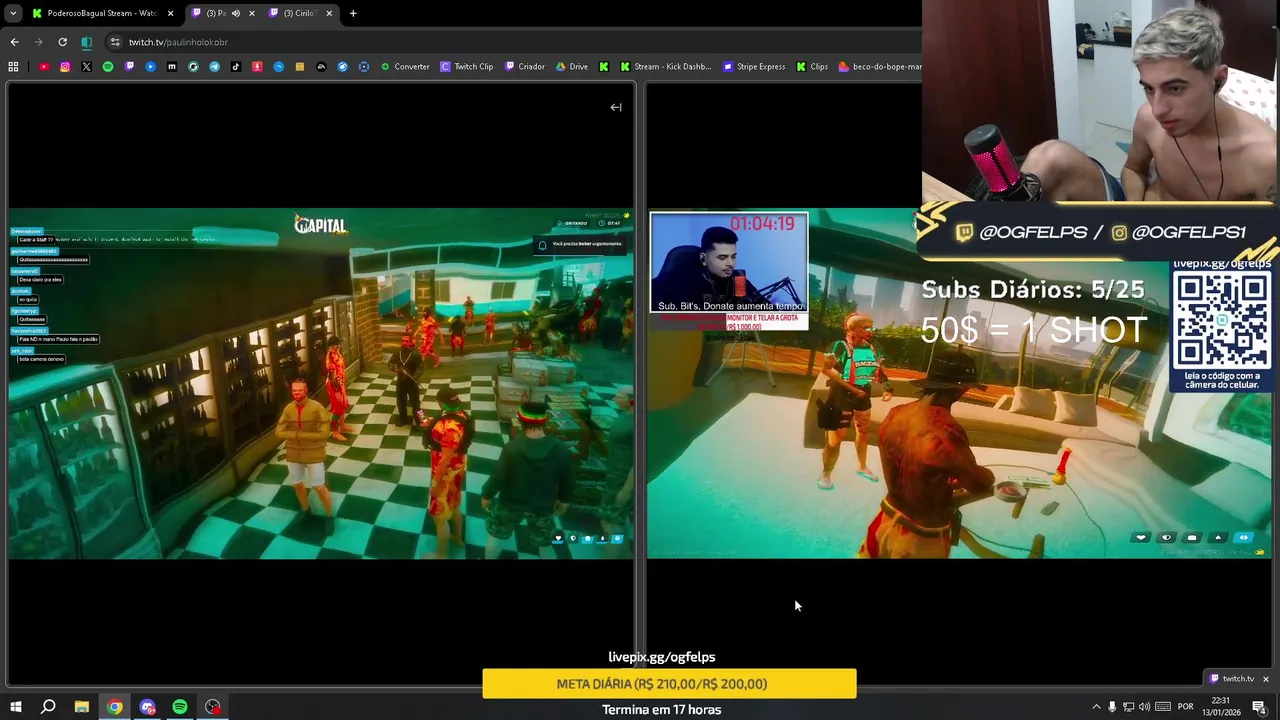
Task: Open the tab search dropdown arrow
Action: pyautogui.click(x=13, y=13)
